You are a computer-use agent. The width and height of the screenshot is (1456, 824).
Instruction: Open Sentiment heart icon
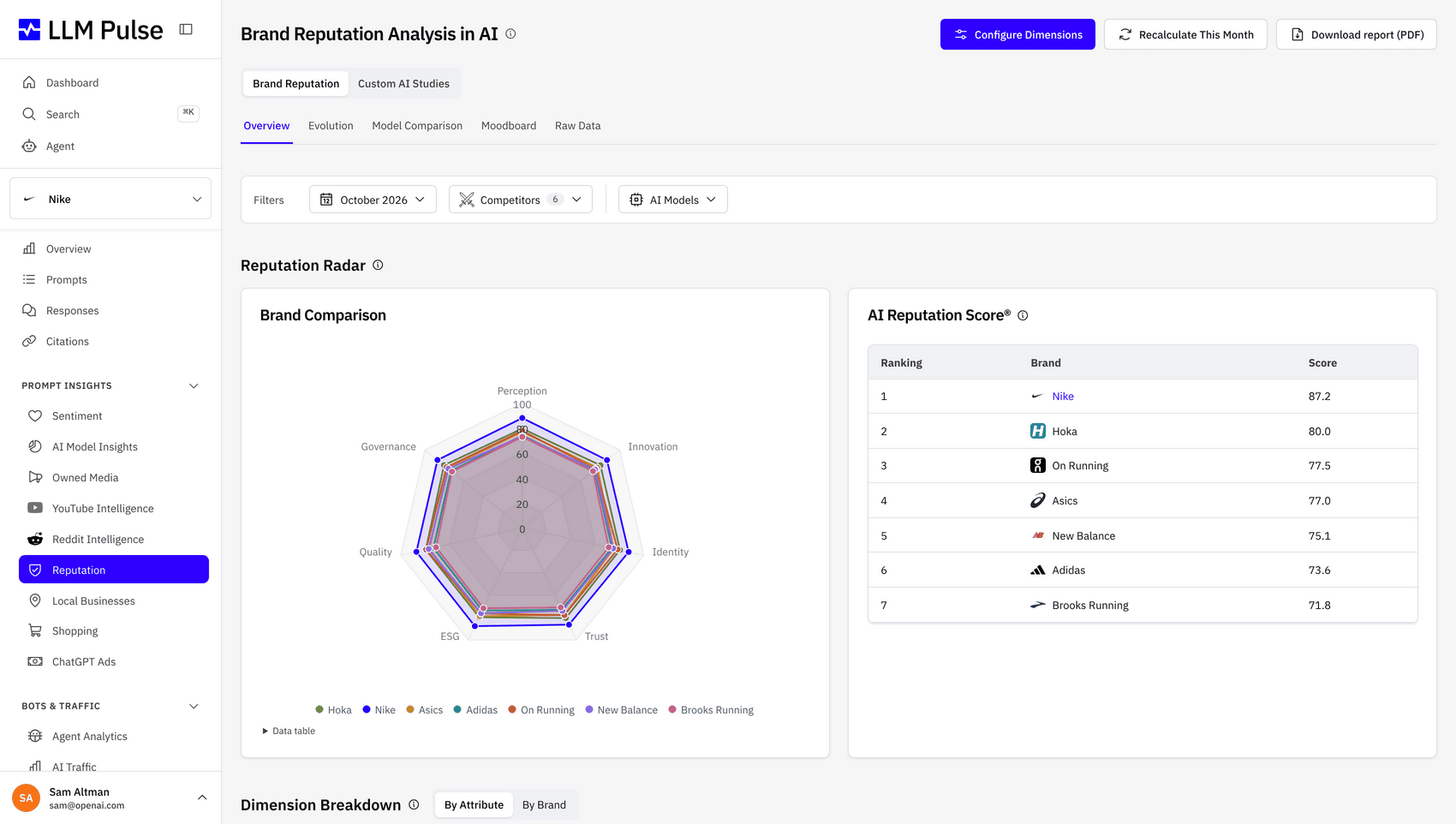[x=35, y=415]
